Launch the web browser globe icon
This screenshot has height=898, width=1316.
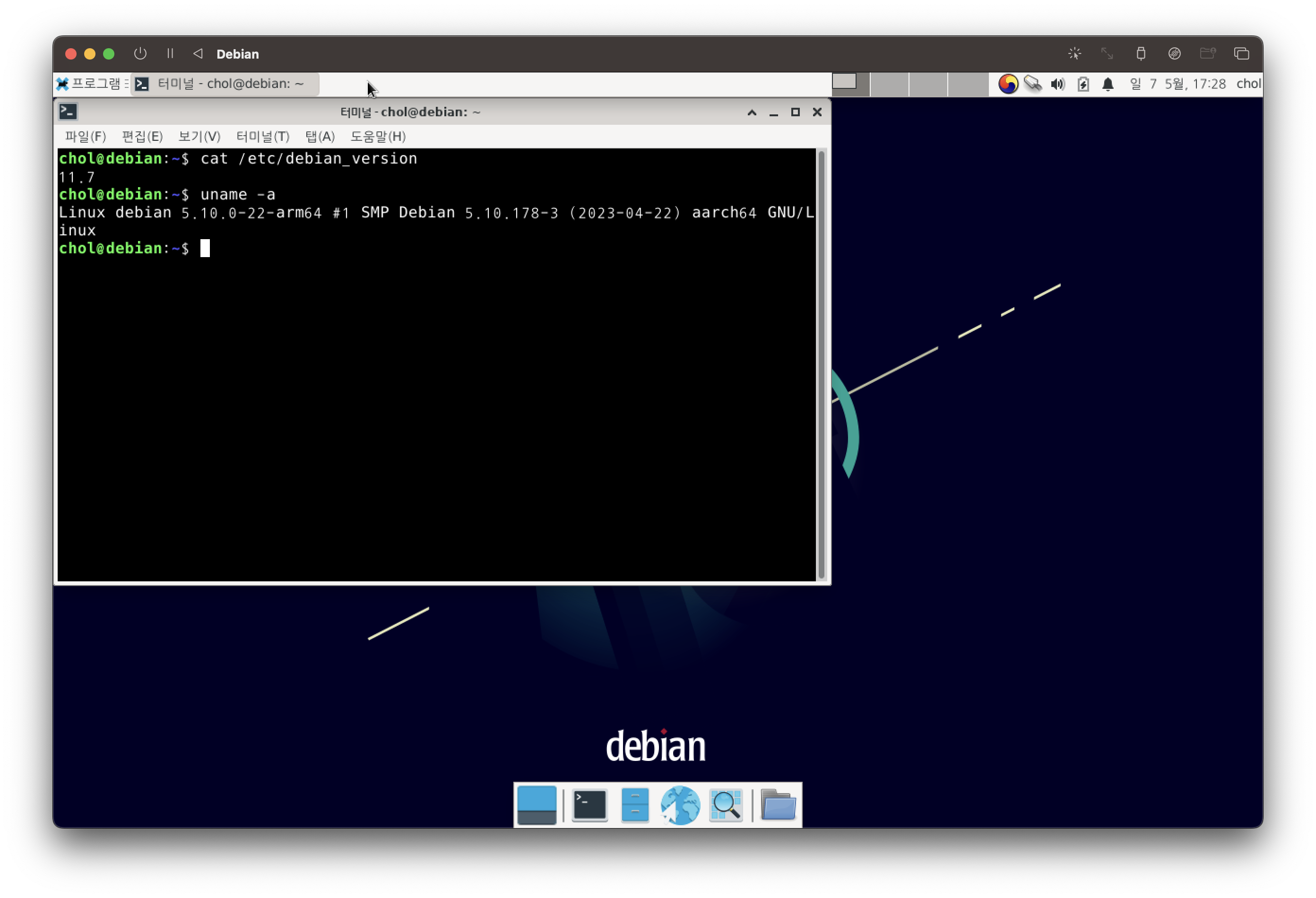pos(680,804)
